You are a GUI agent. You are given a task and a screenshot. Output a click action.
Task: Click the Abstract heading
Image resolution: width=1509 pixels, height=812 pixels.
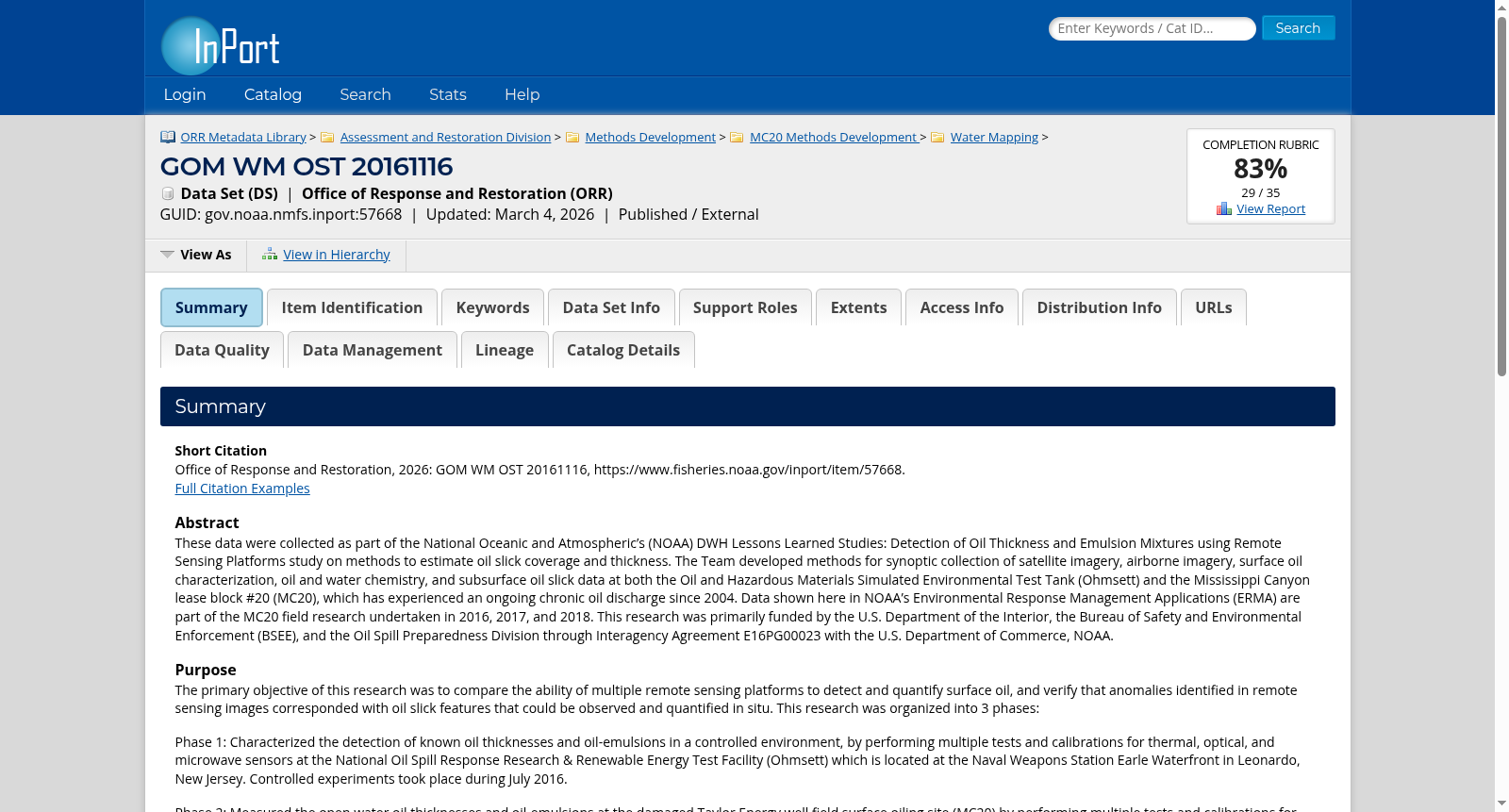[207, 522]
